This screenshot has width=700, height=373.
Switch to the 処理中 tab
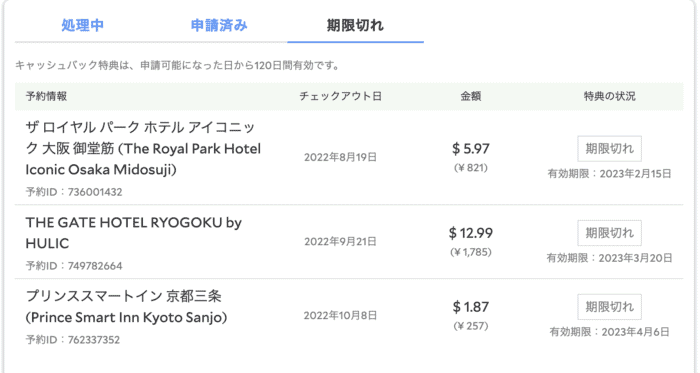[83, 25]
